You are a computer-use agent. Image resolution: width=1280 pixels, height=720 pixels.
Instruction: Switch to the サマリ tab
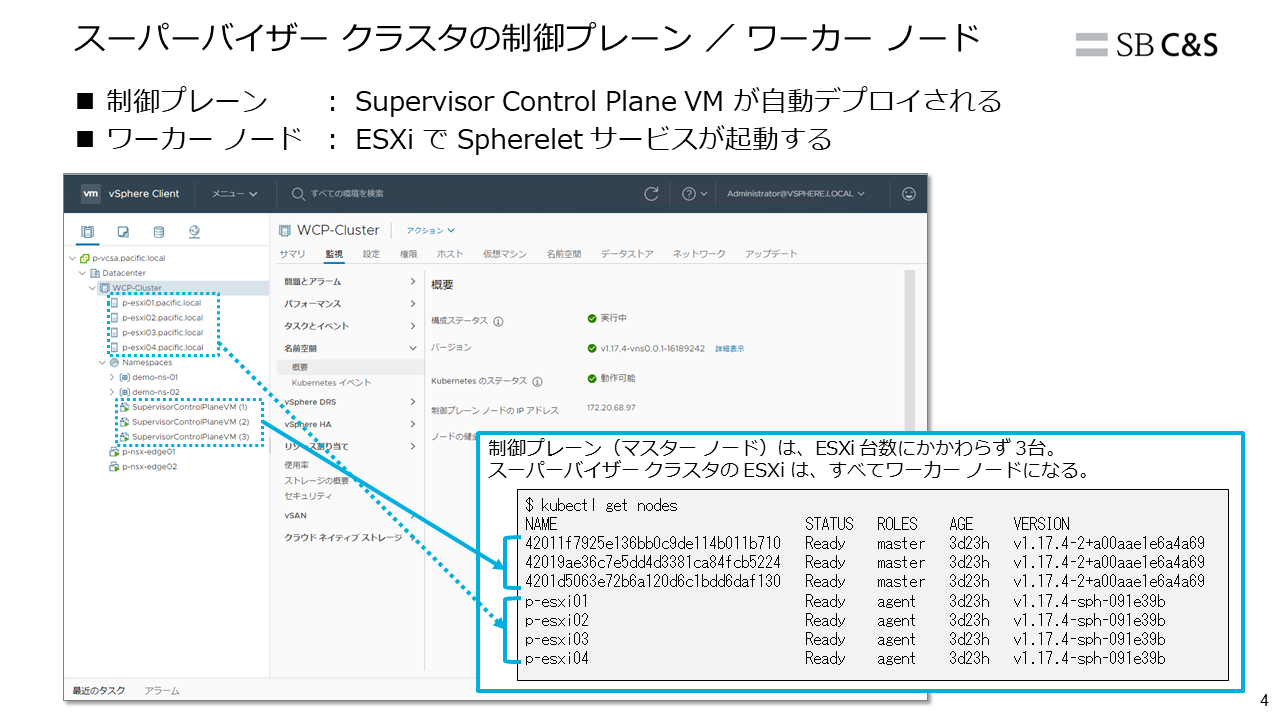(293, 254)
